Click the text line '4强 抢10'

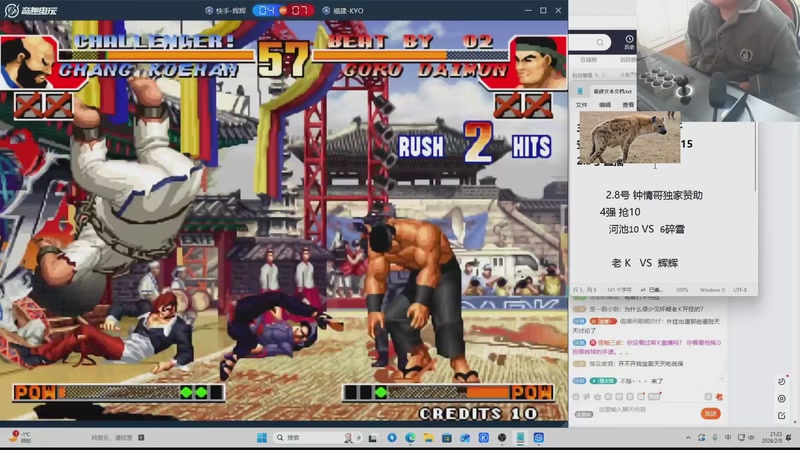[620, 212]
